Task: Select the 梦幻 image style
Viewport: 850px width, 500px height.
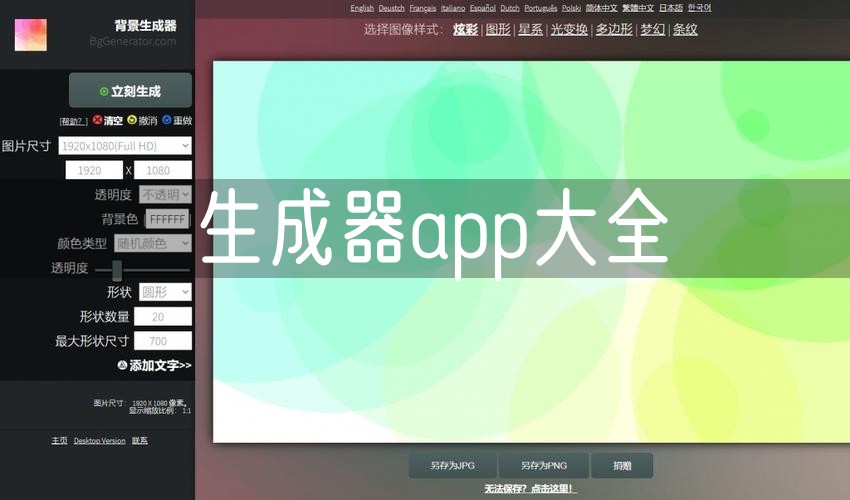Action: pyautogui.click(x=653, y=29)
